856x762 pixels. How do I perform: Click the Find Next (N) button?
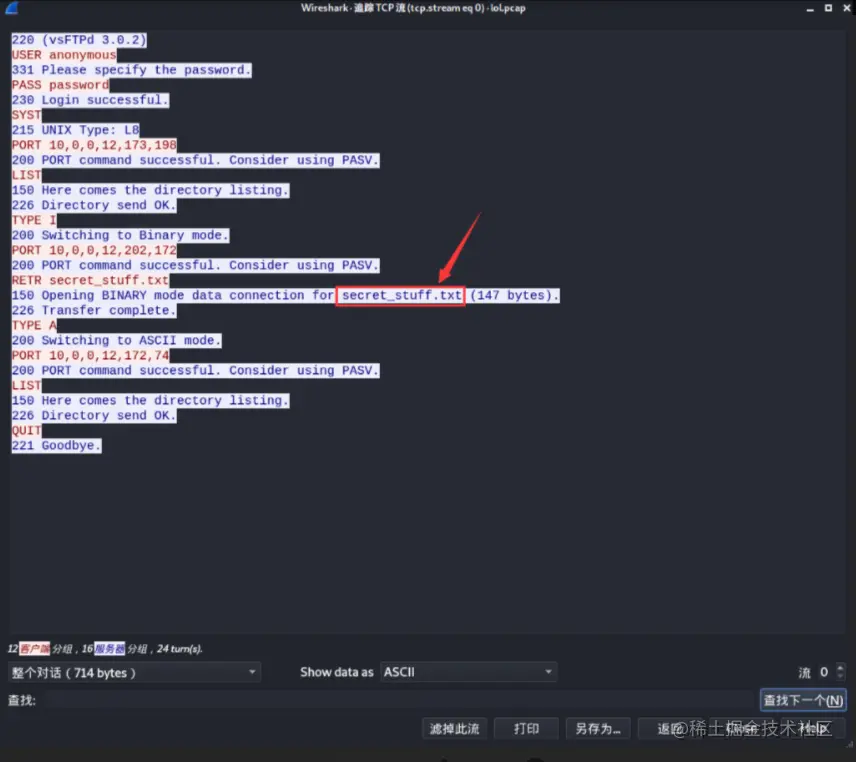(802, 700)
